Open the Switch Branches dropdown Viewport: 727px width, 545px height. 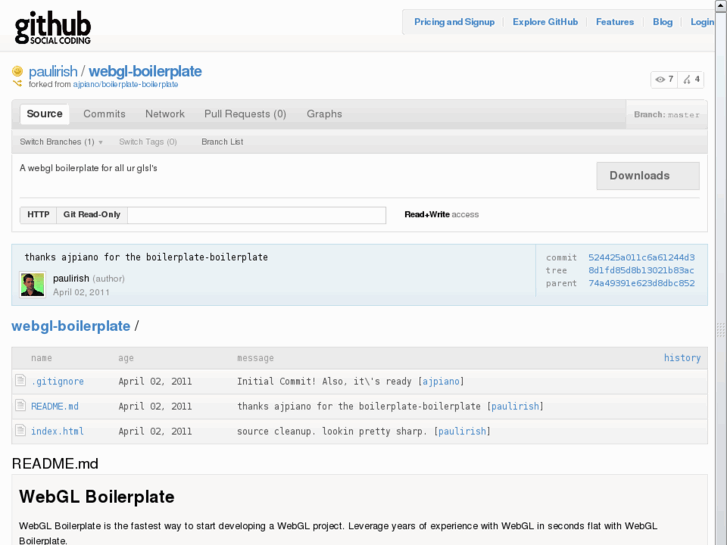point(61,142)
